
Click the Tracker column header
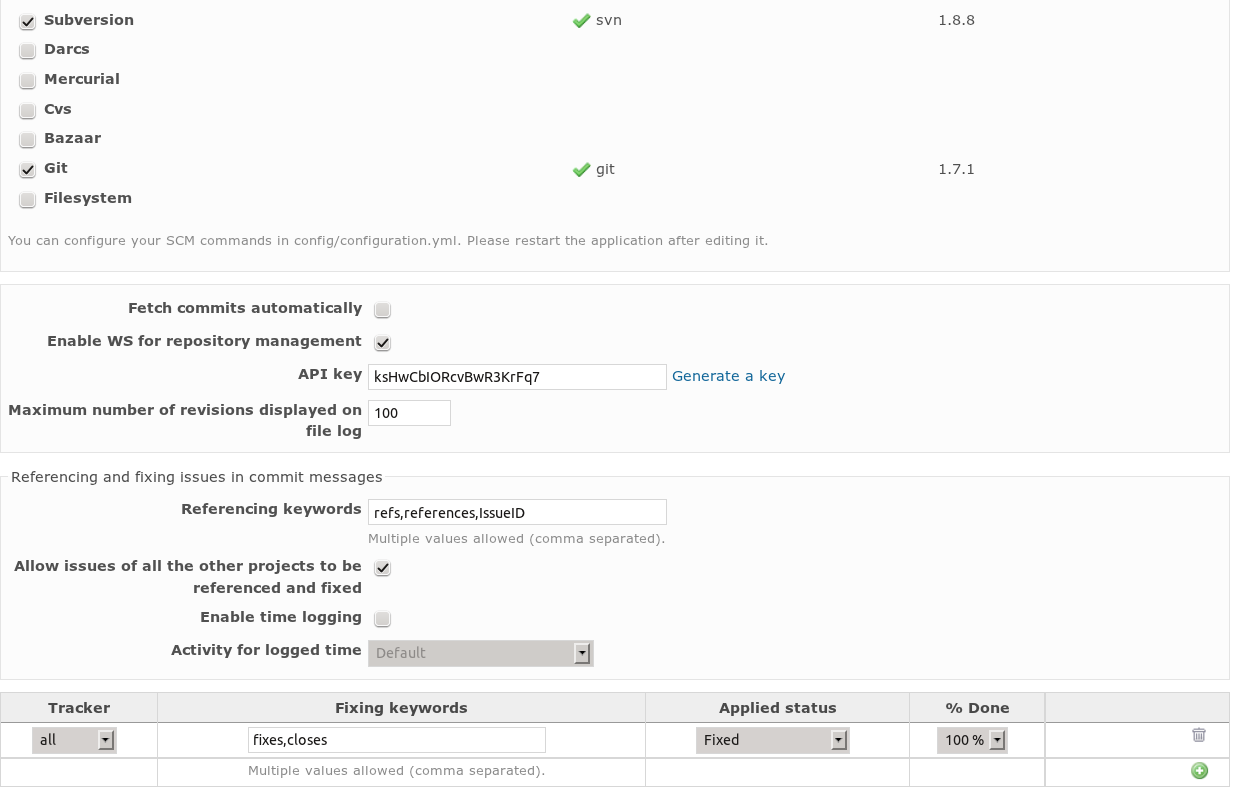(x=79, y=708)
